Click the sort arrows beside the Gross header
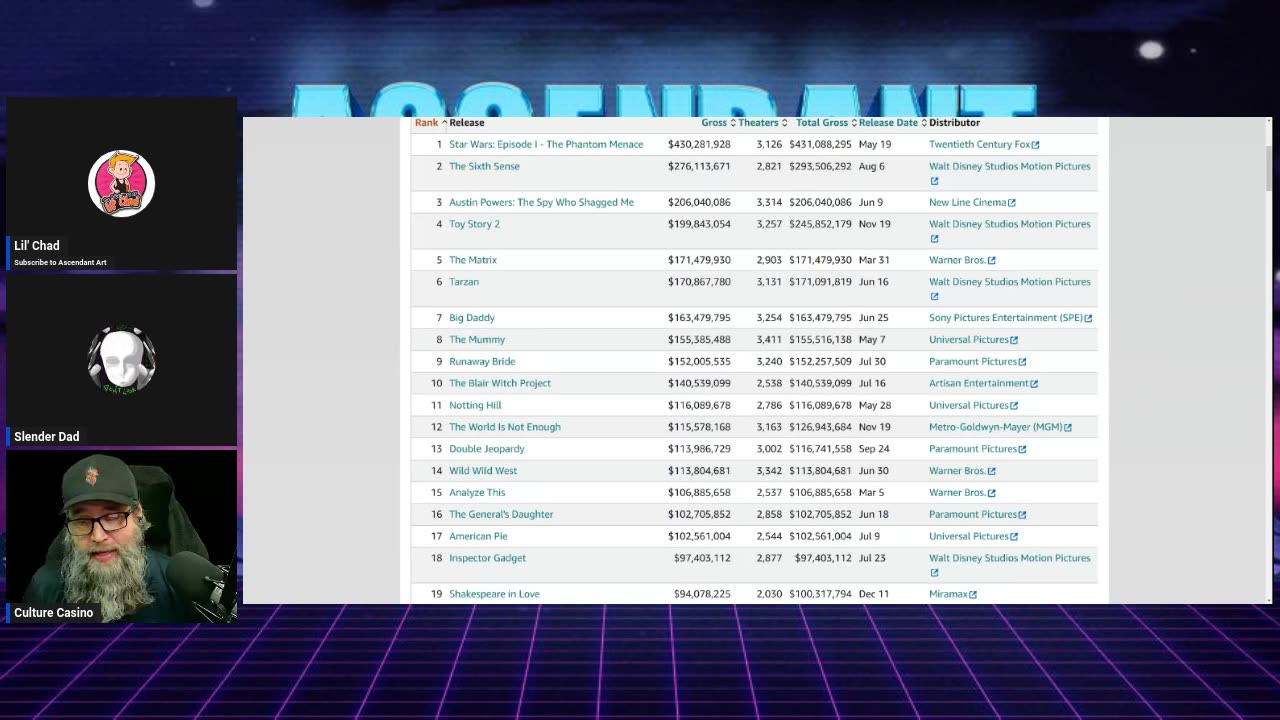 tap(733, 123)
